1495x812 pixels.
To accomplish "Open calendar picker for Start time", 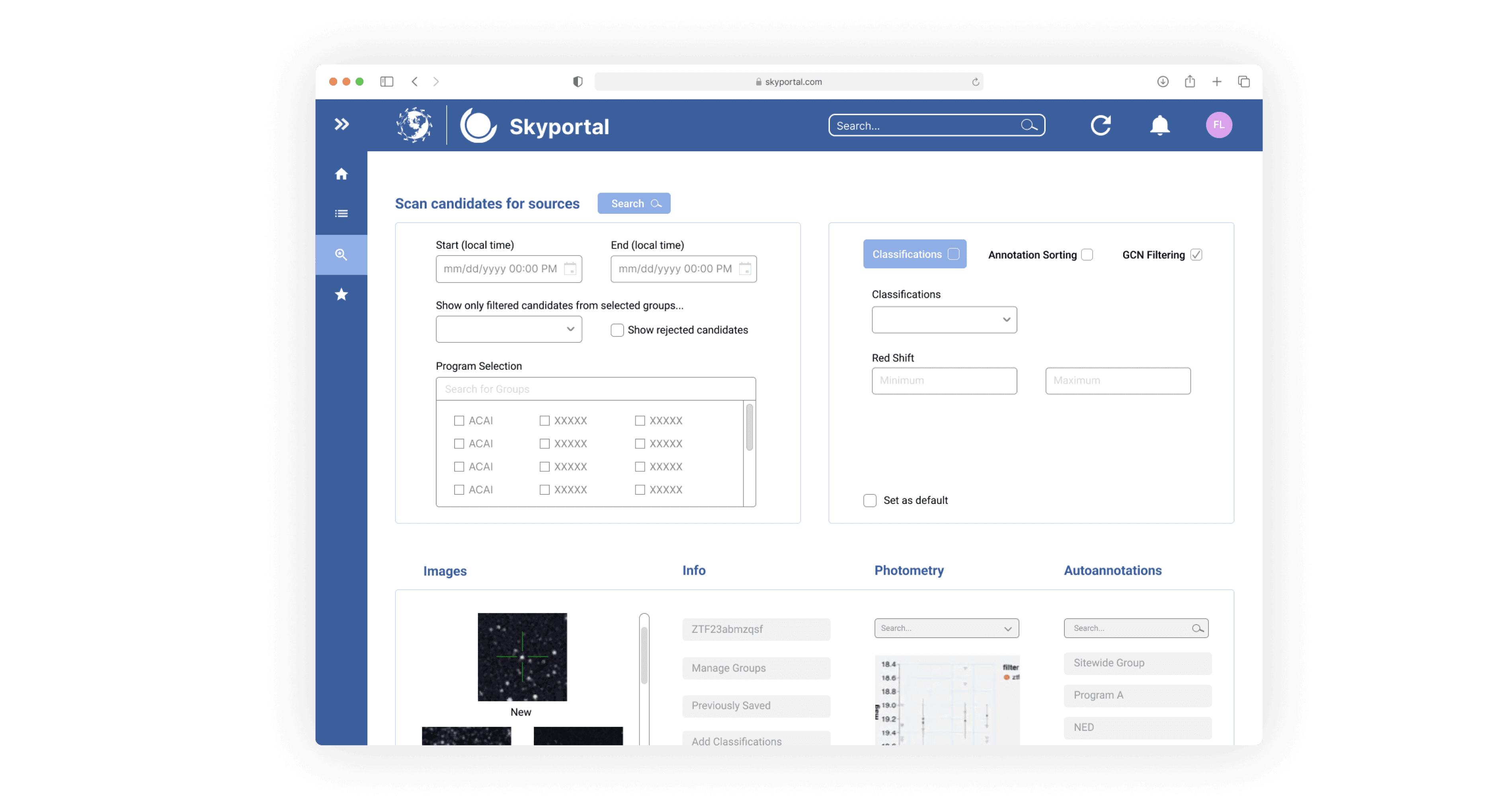I will point(570,269).
